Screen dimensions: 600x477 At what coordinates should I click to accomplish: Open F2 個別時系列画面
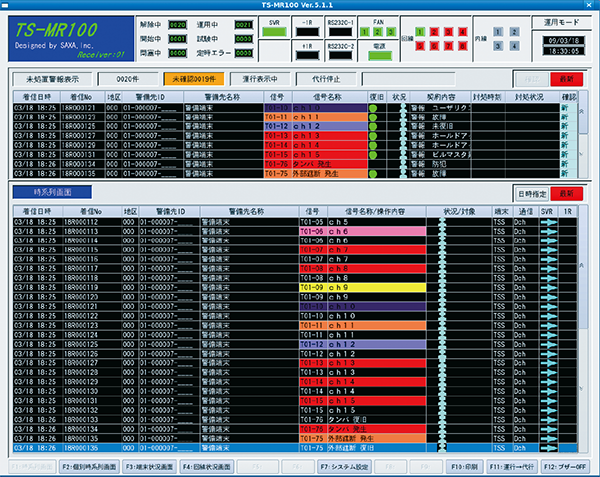pos(89,467)
